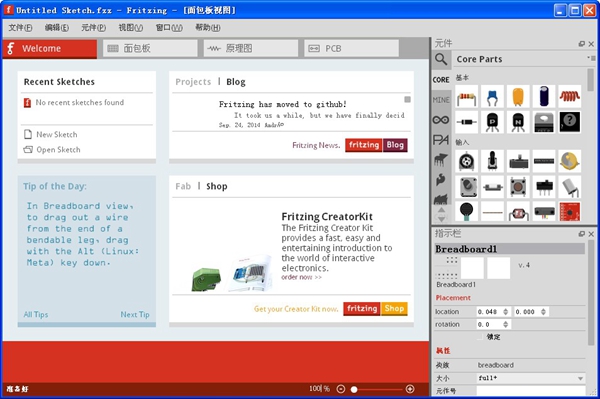Pick the resistor part
Viewport: 600px width, 399px height.
(467, 96)
